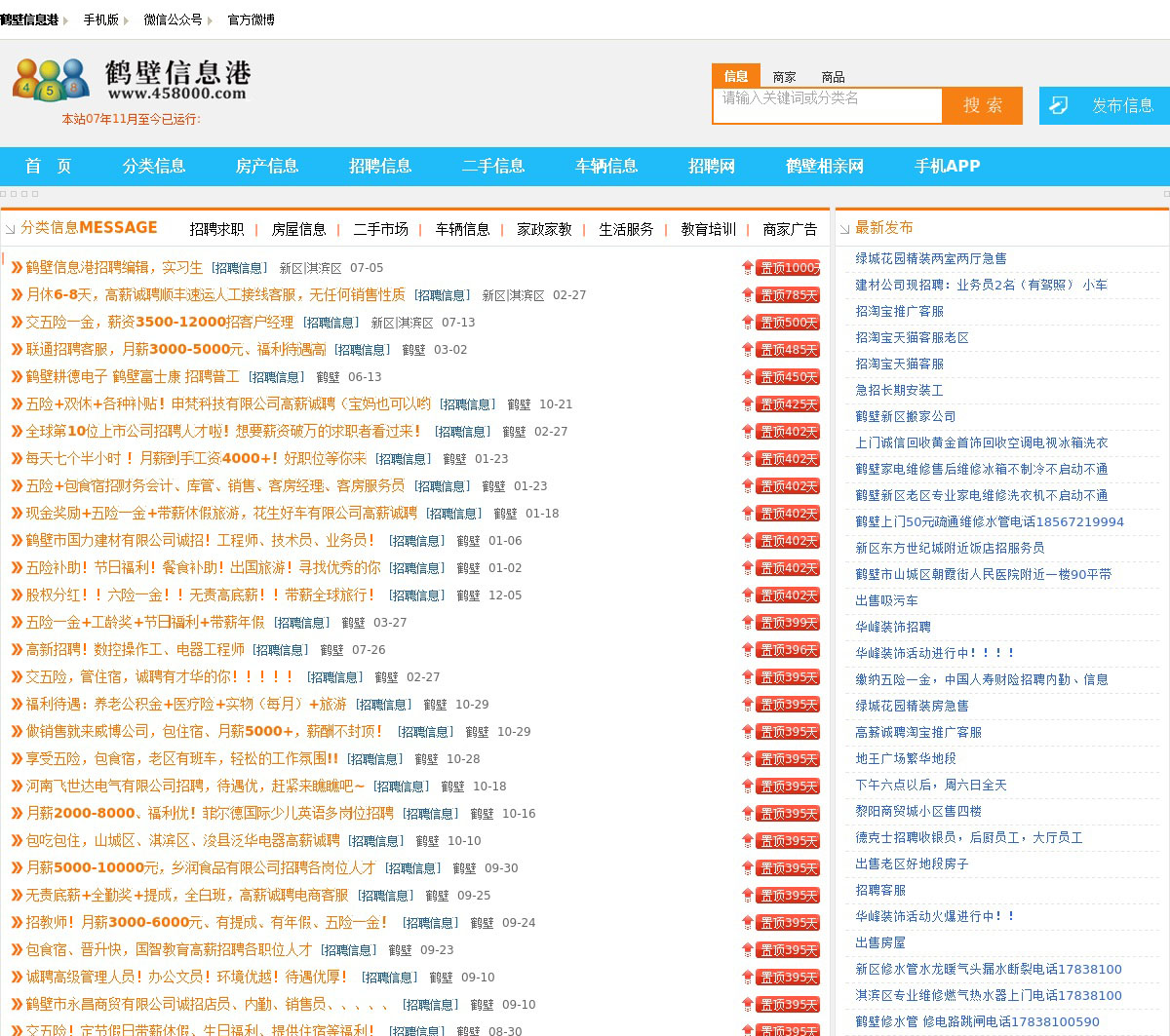
Task: Switch to the 商品 search tab
Action: pyautogui.click(x=833, y=77)
